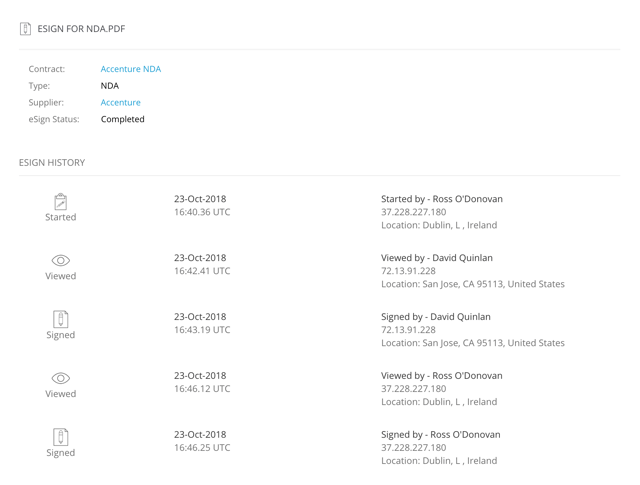Open the Accenture supplier link
The image size is (640, 485).
[120, 102]
